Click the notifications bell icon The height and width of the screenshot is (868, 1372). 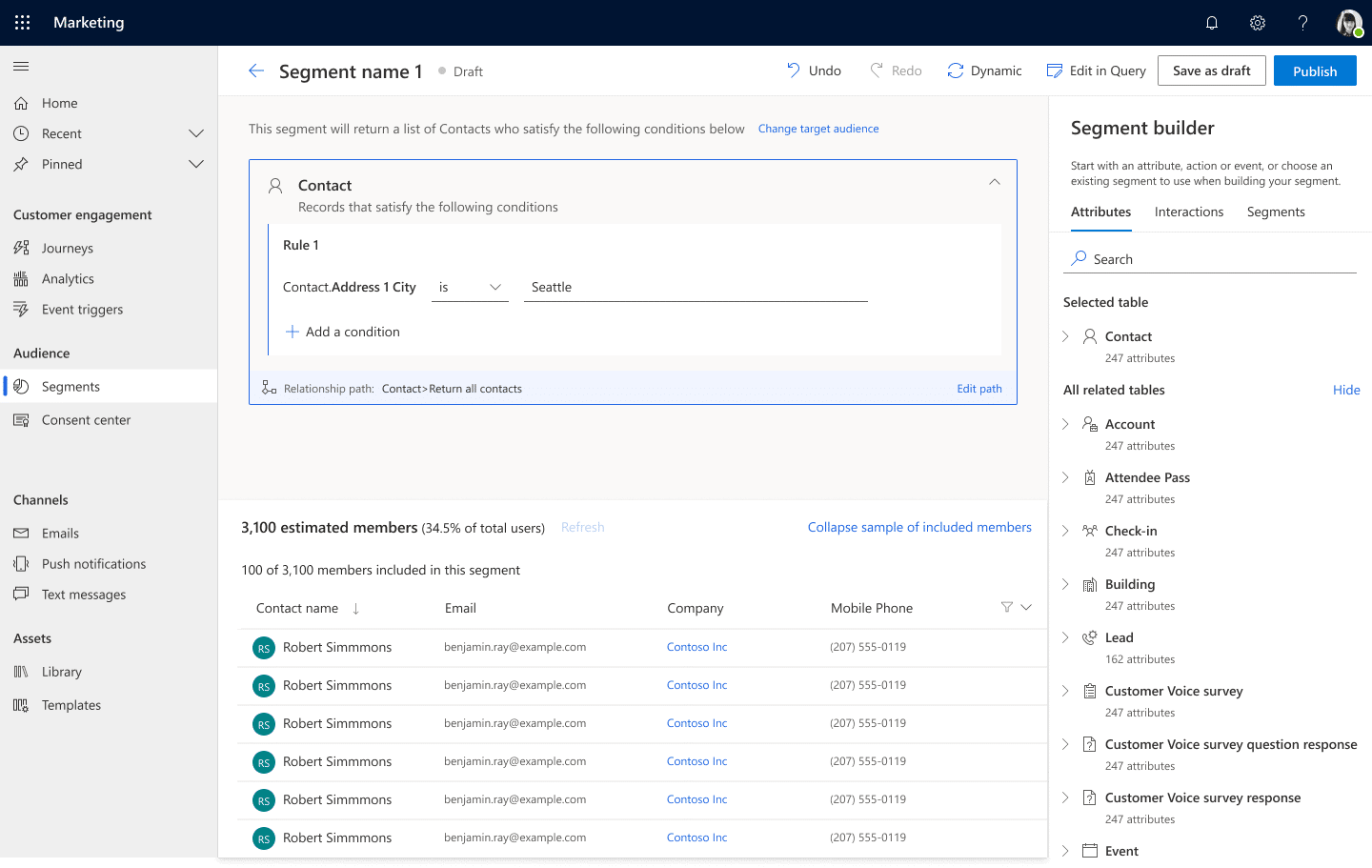pos(1212,23)
